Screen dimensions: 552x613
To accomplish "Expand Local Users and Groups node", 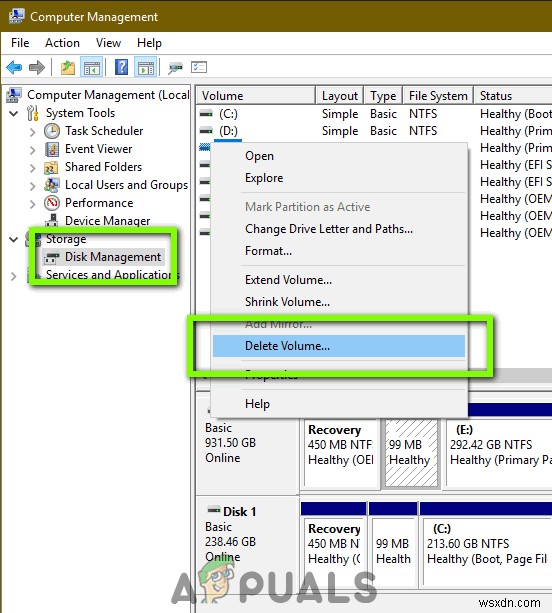I will click(32, 186).
